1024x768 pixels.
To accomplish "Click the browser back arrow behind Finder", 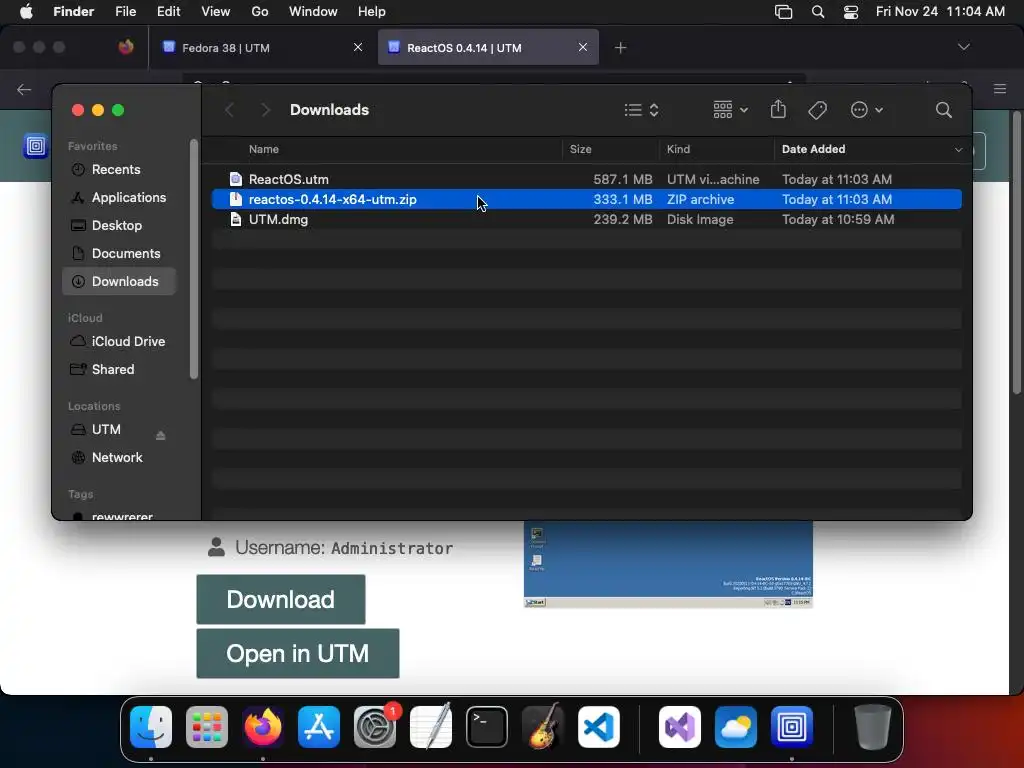I will (x=24, y=89).
